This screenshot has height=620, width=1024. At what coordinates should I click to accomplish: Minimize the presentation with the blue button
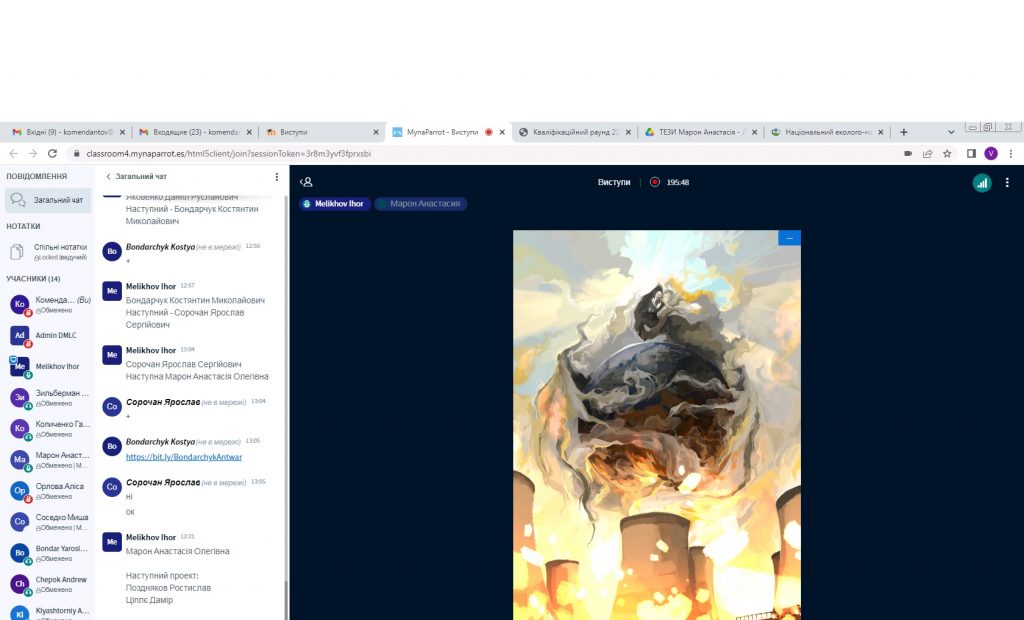coord(789,238)
